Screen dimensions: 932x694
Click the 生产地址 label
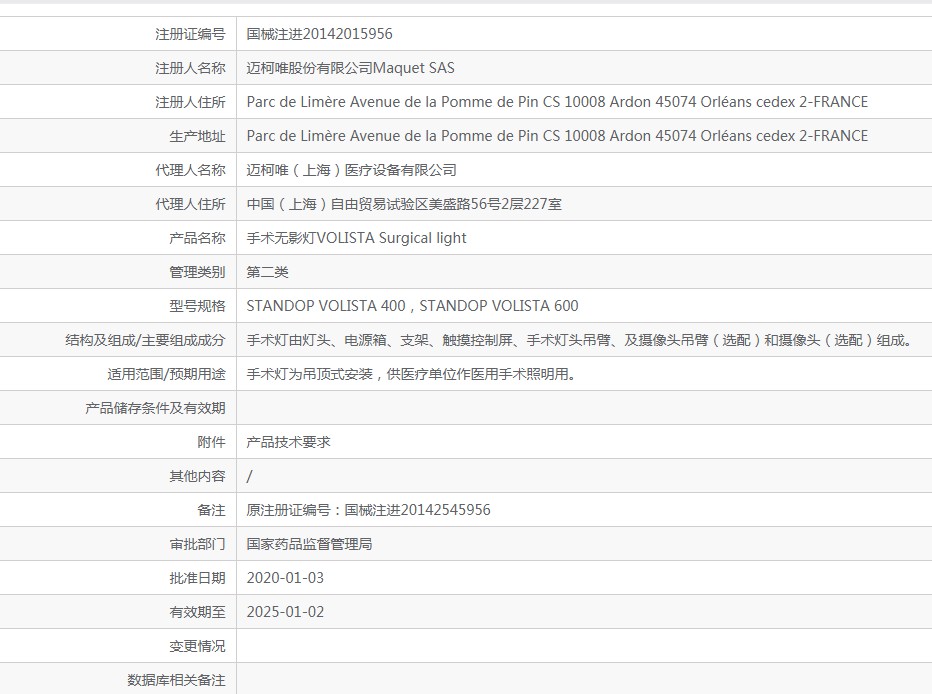coord(197,136)
